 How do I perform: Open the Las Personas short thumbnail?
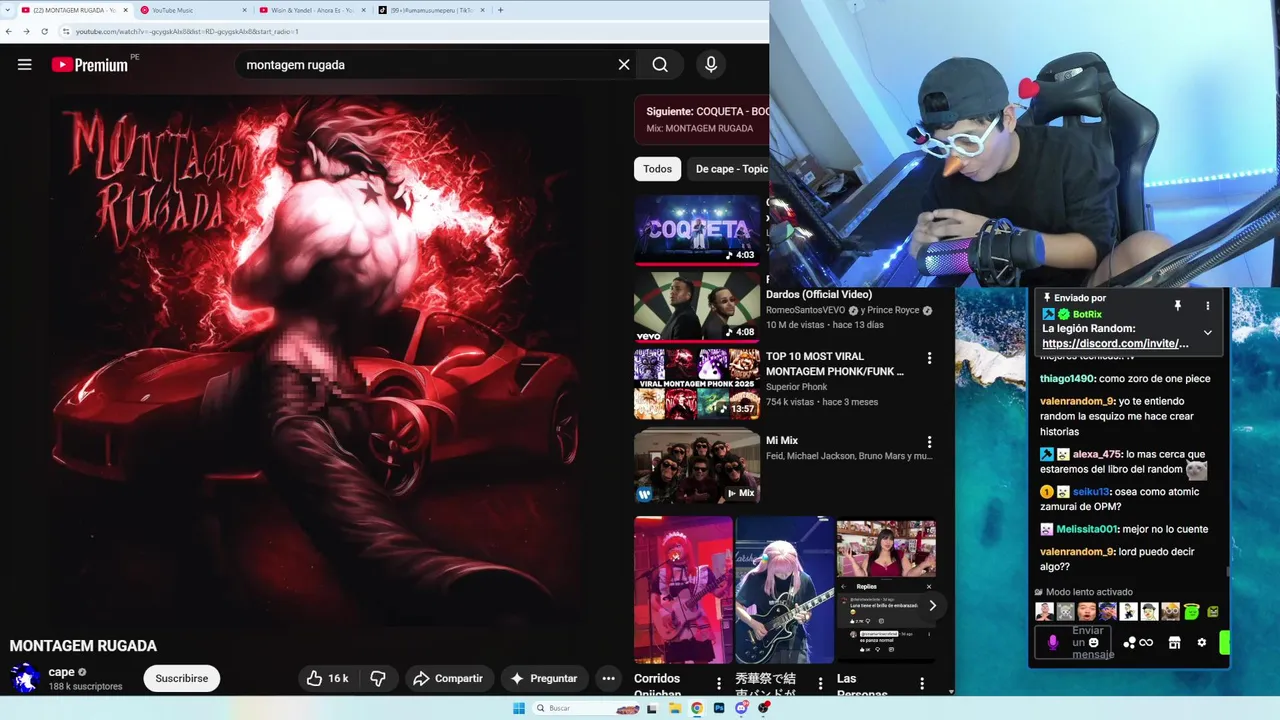click(886, 590)
